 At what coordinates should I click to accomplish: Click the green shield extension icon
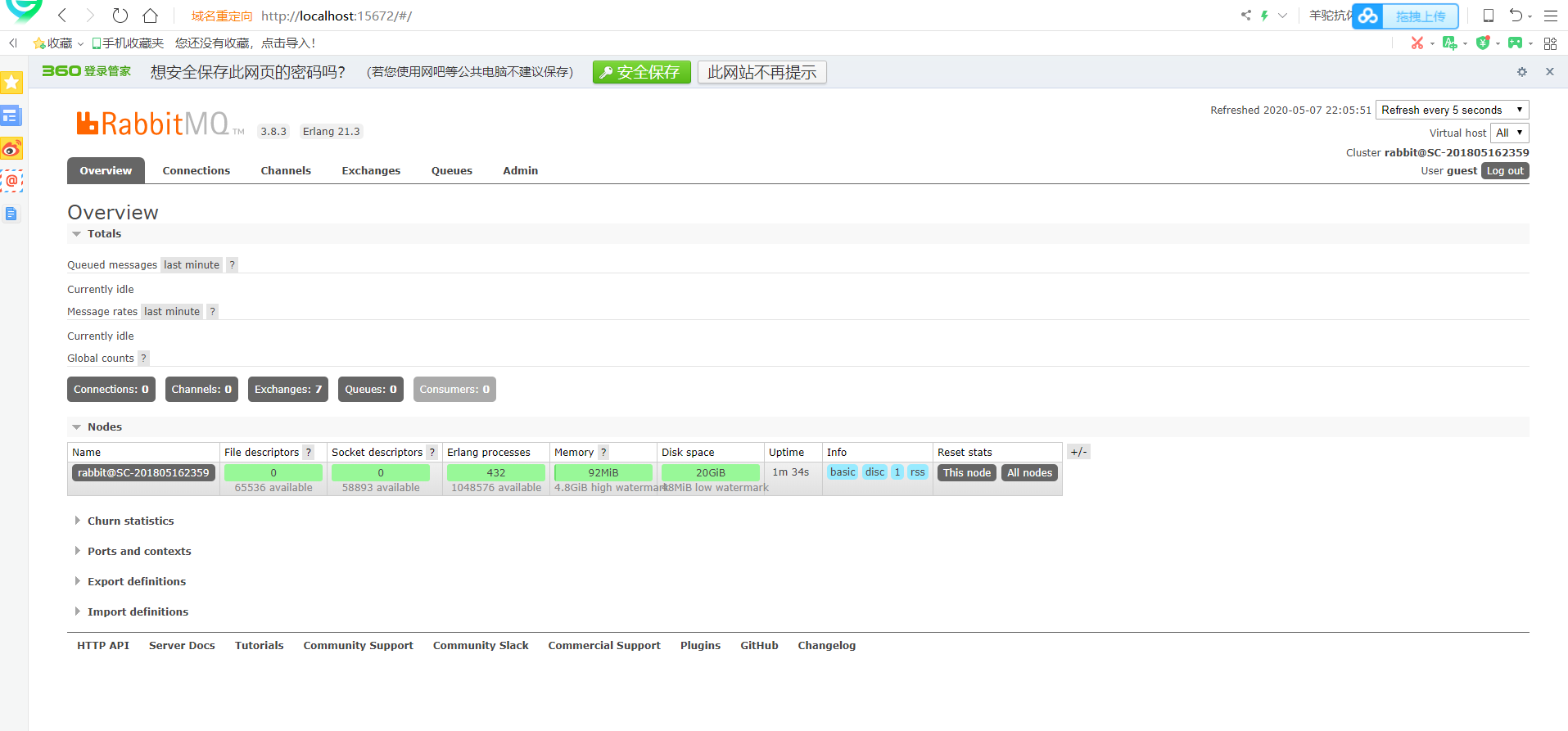pos(1483,43)
